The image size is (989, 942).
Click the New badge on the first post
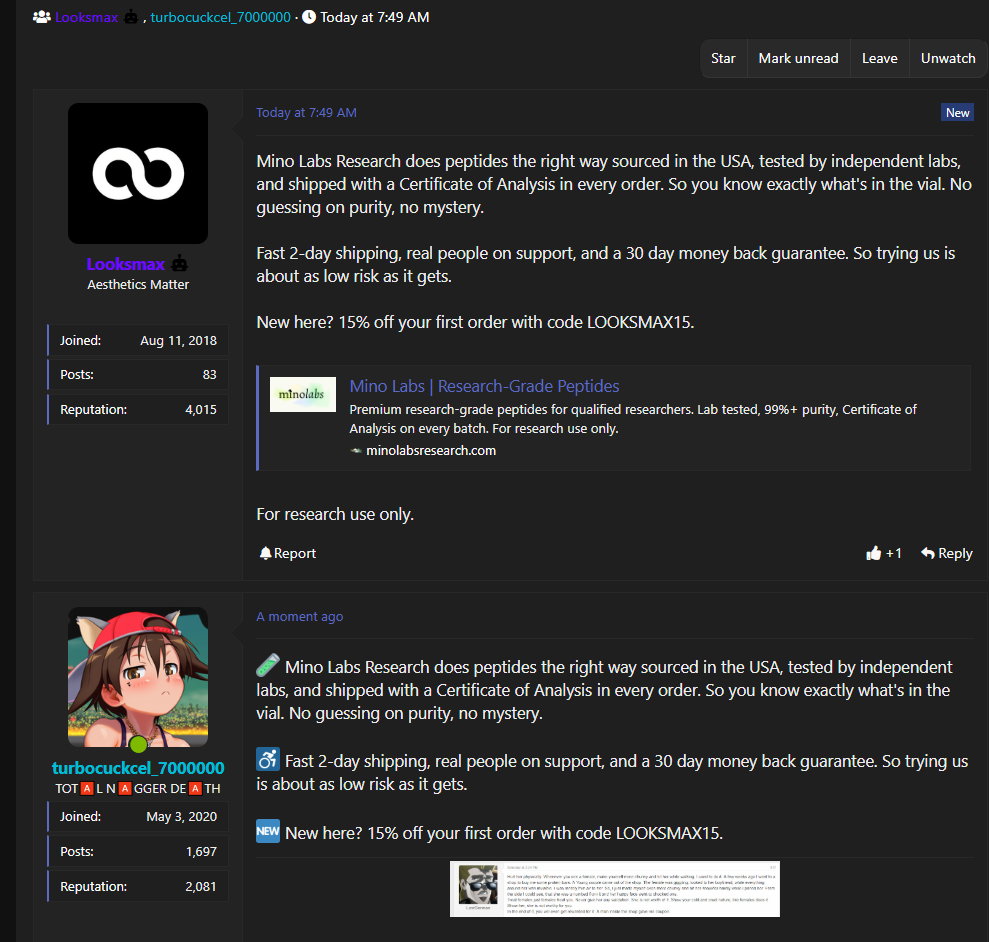click(957, 112)
